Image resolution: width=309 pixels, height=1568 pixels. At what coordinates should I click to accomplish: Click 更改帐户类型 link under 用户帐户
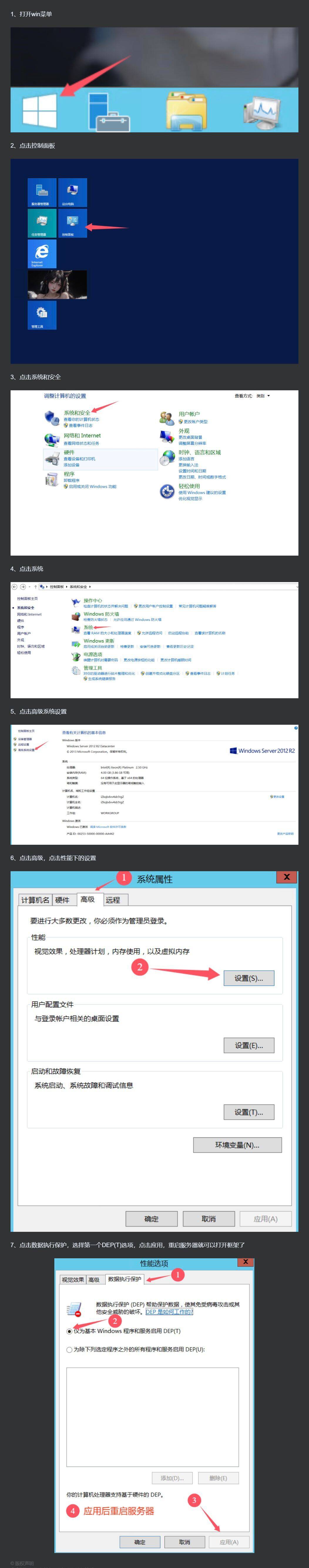click(x=195, y=422)
